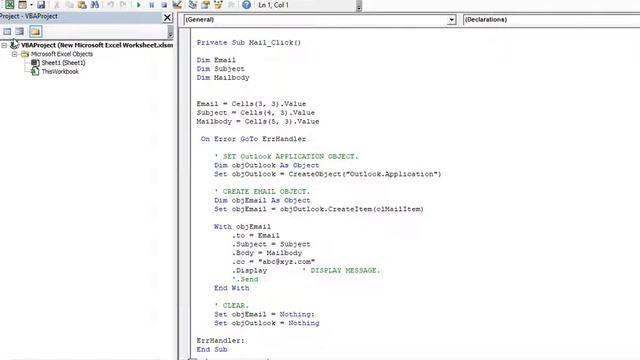Open the Insert object dropdown arrow
The image size is (640, 360).
[31, 5]
